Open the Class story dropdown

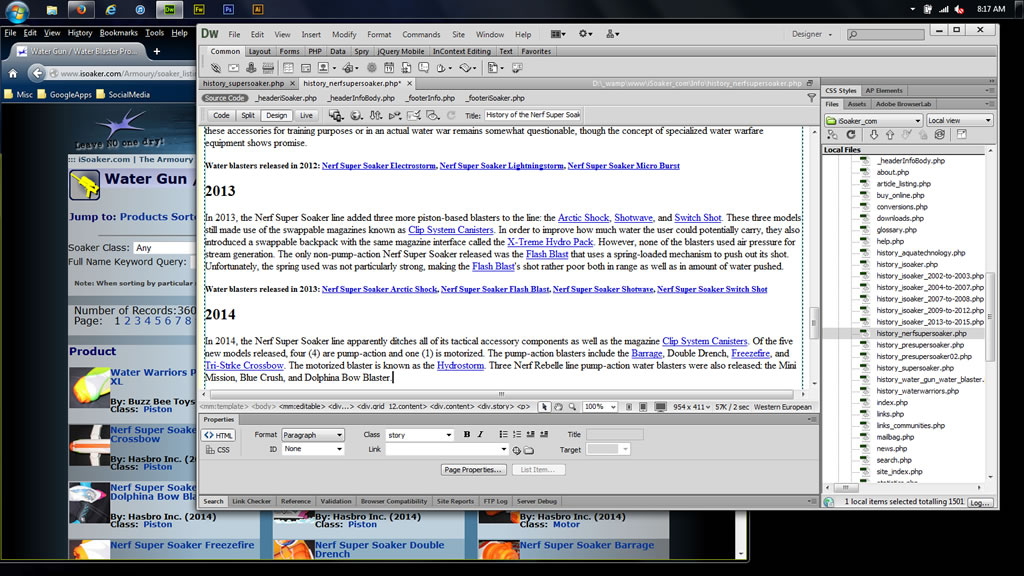coord(419,435)
